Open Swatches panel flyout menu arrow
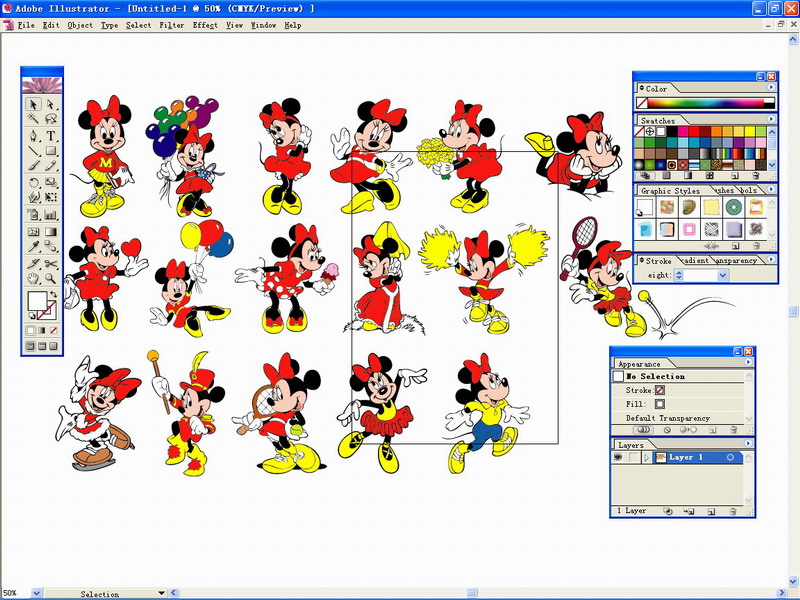The width and height of the screenshot is (800, 600). point(771,119)
